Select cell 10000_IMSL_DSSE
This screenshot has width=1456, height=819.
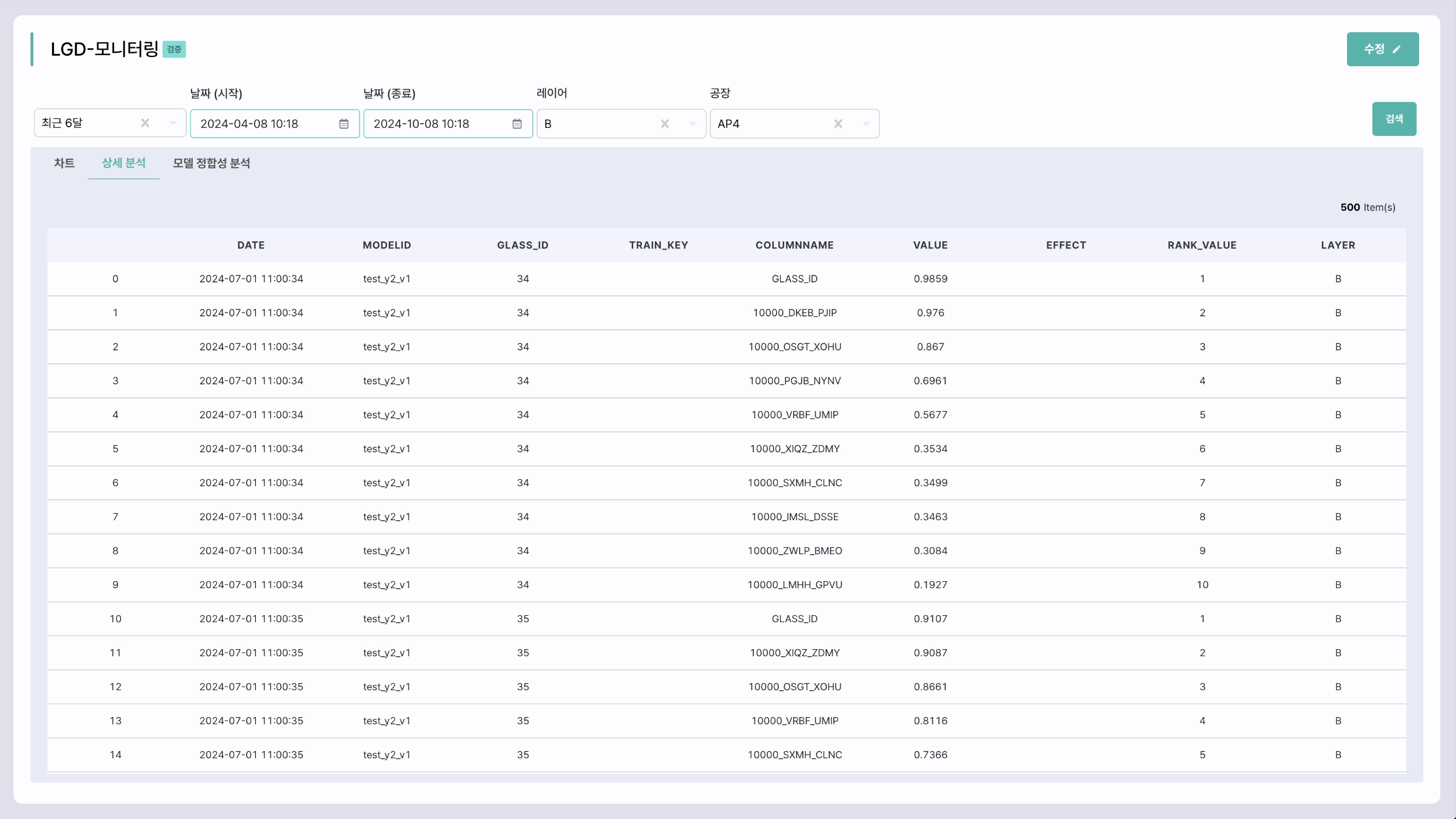point(795,516)
